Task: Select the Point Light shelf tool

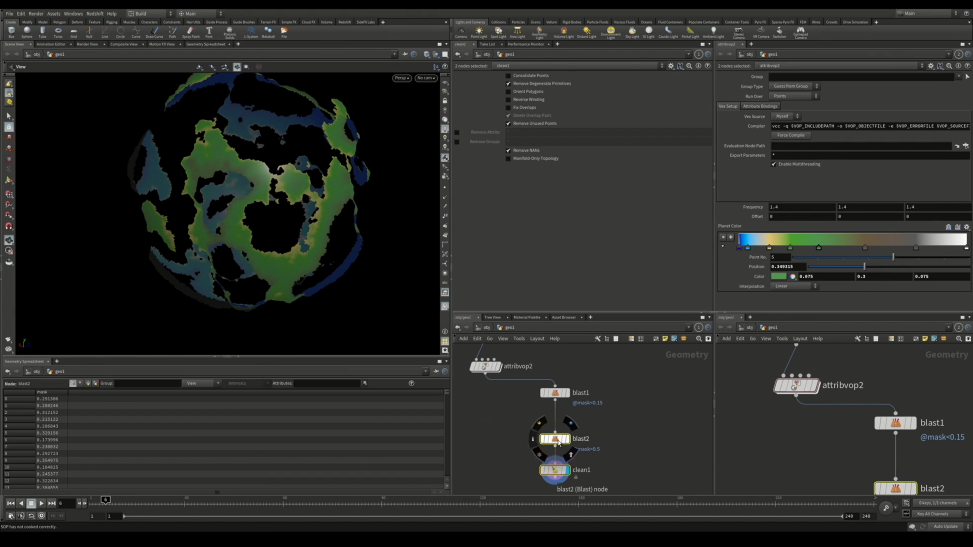Action: pyautogui.click(x=478, y=32)
